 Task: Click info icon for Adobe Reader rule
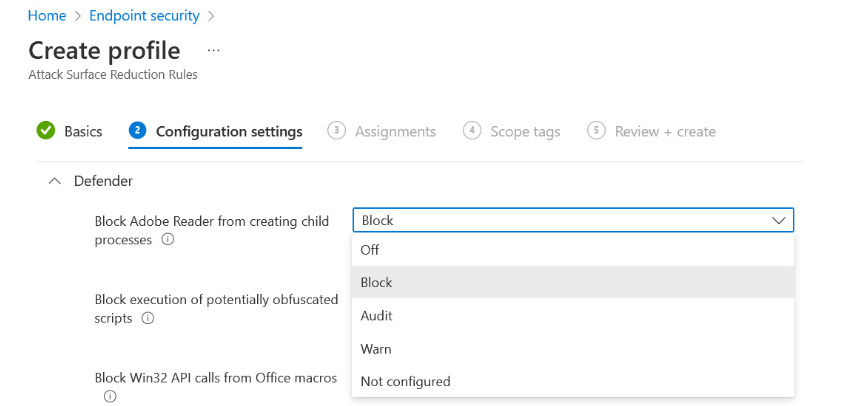click(x=168, y=240)
